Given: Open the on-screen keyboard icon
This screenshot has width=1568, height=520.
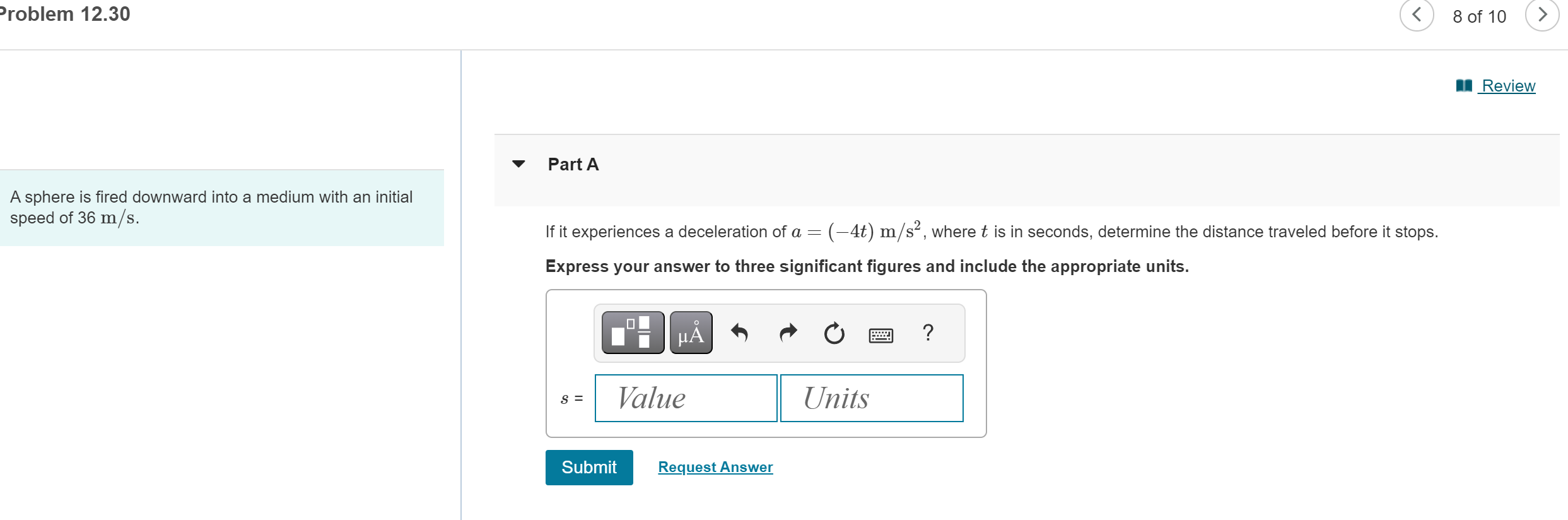Looking at the screenshot, I should click(x=881, y=334).
